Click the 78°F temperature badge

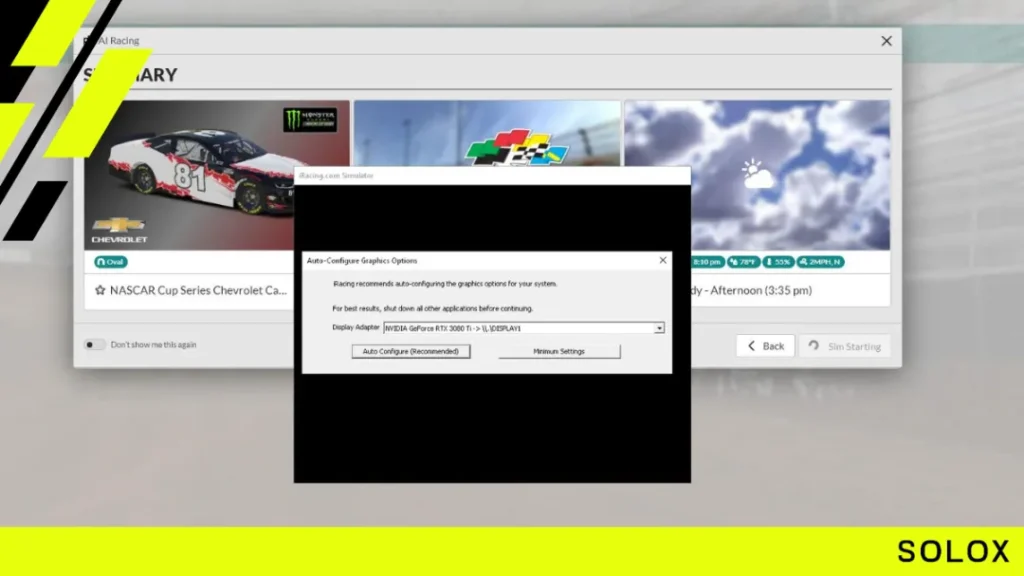[743, 262]
